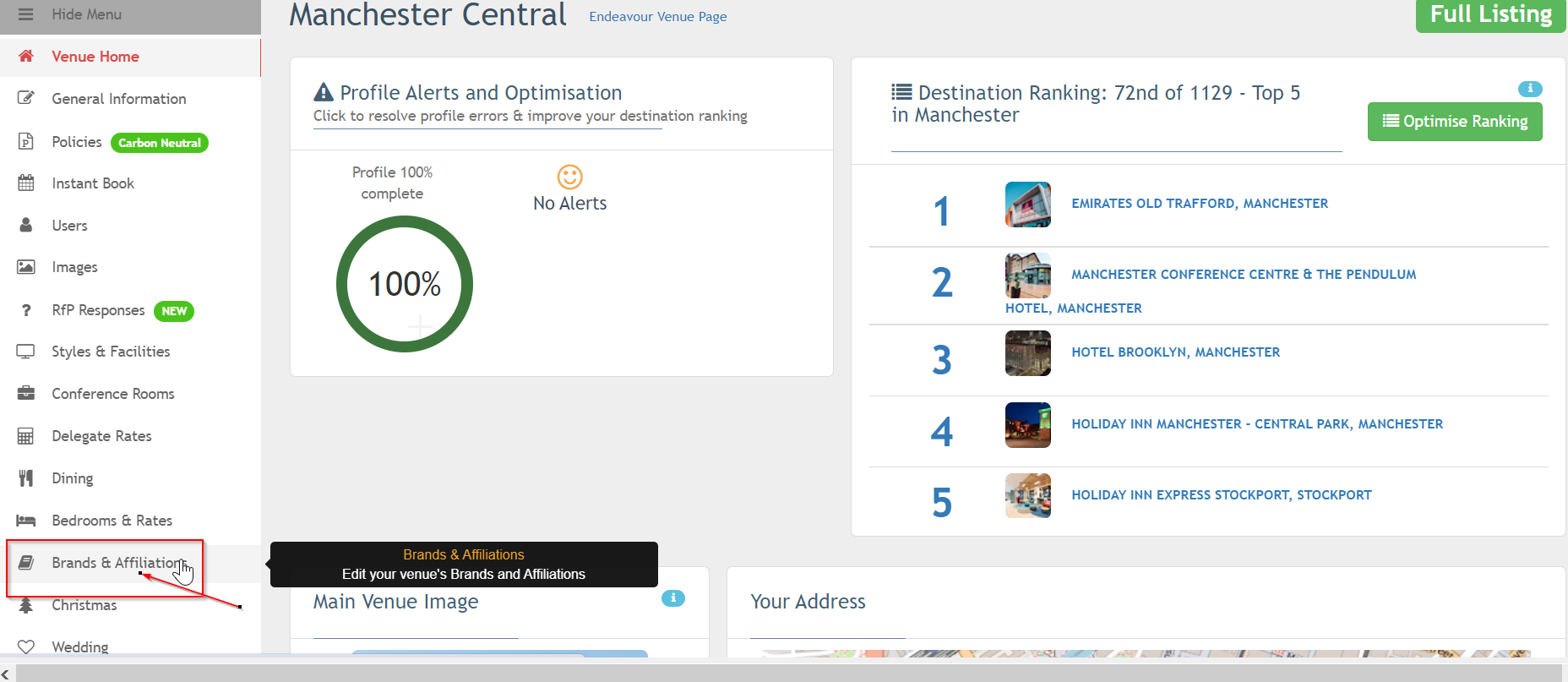1568x682 pixels.
Task: Open the Venue Home menu item
Action: (x=95, y=57)
